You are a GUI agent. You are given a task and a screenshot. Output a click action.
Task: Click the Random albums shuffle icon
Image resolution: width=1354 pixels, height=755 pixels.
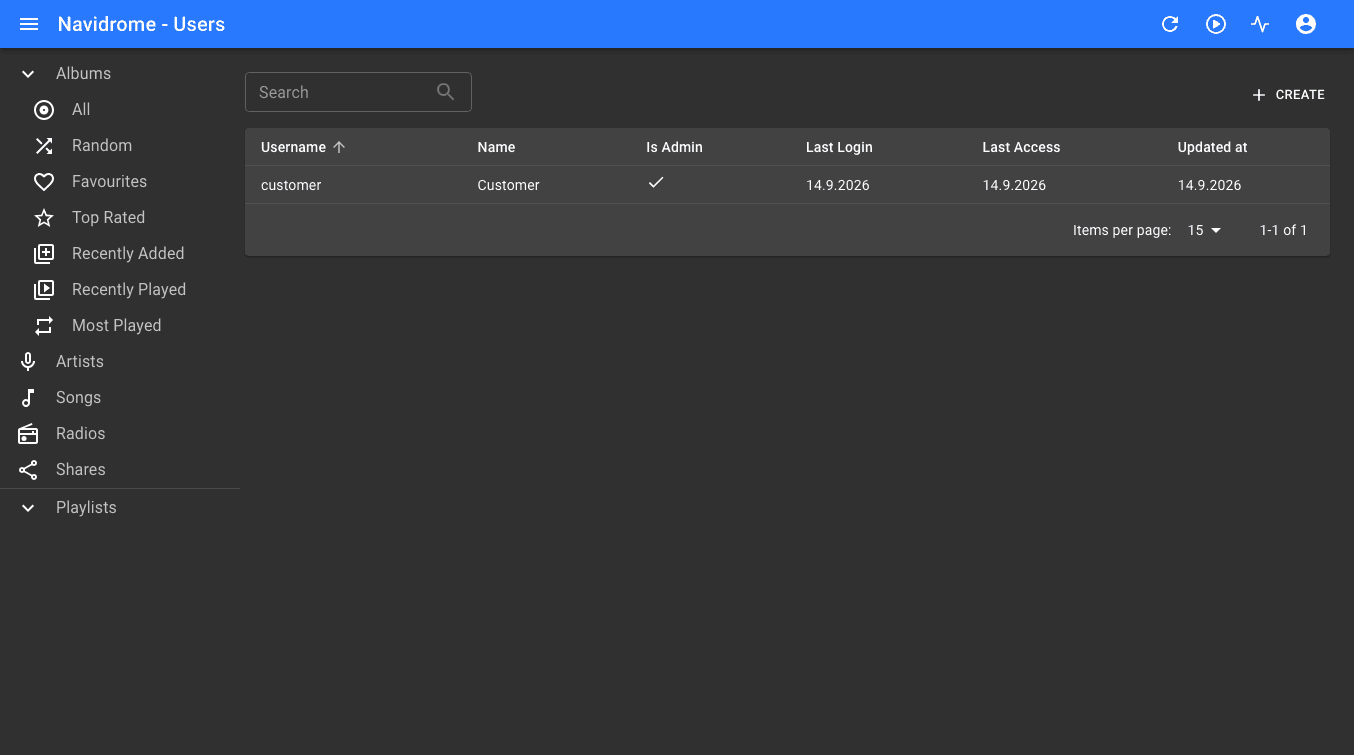pos(44,146)
